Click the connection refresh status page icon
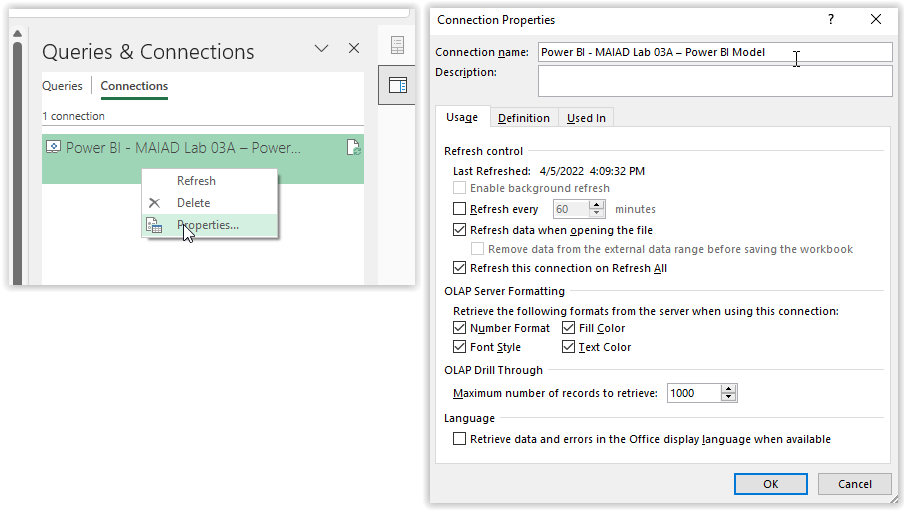Image resolution: width=904 pixels, height=512 pixels. tap(353, 148)
